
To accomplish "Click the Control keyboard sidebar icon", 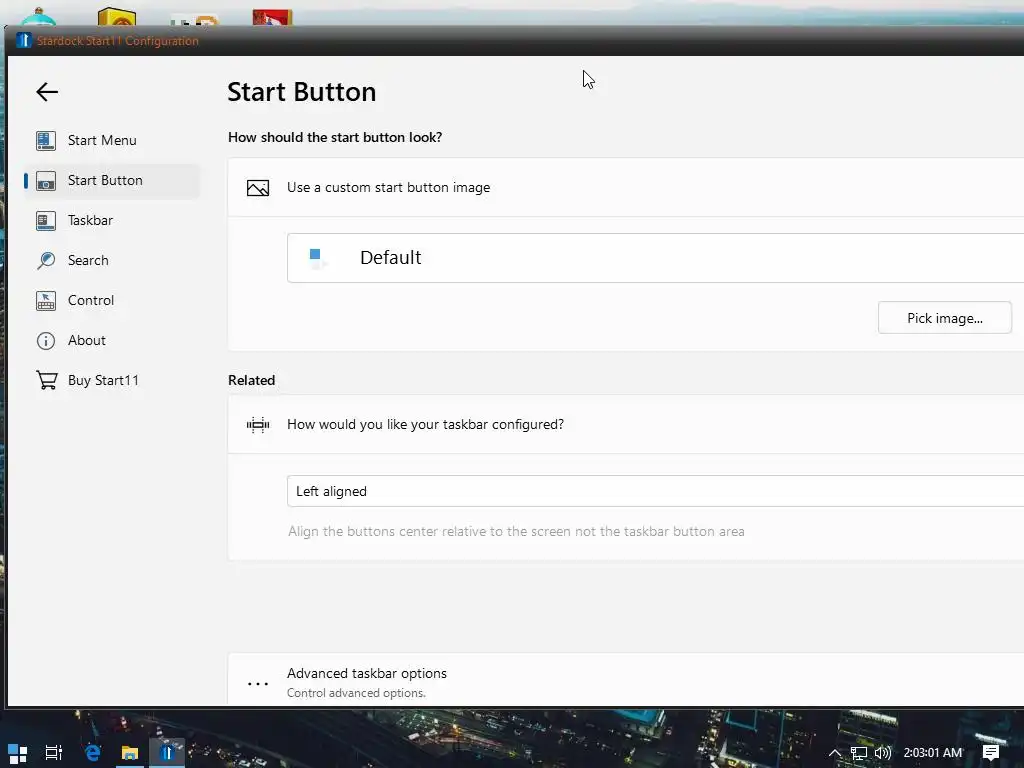I will tap(46, 300).
